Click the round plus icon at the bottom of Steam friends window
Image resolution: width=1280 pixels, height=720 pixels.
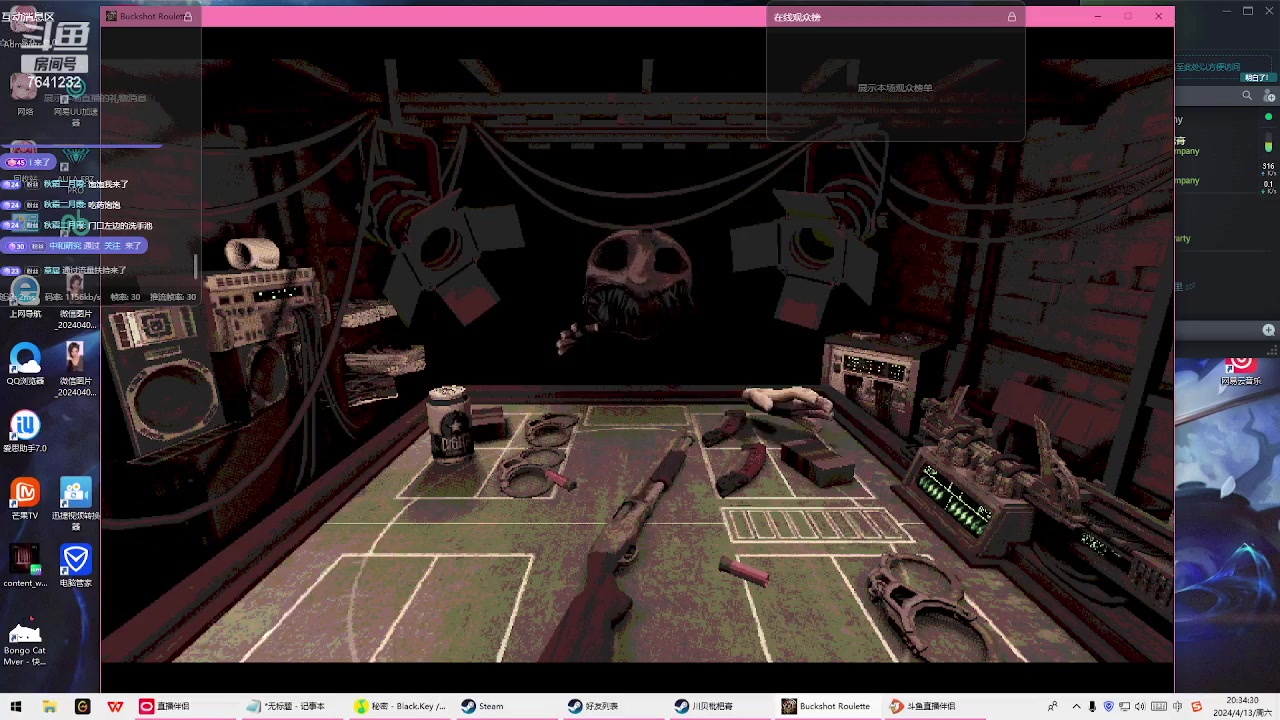(x=1268, y=330)
